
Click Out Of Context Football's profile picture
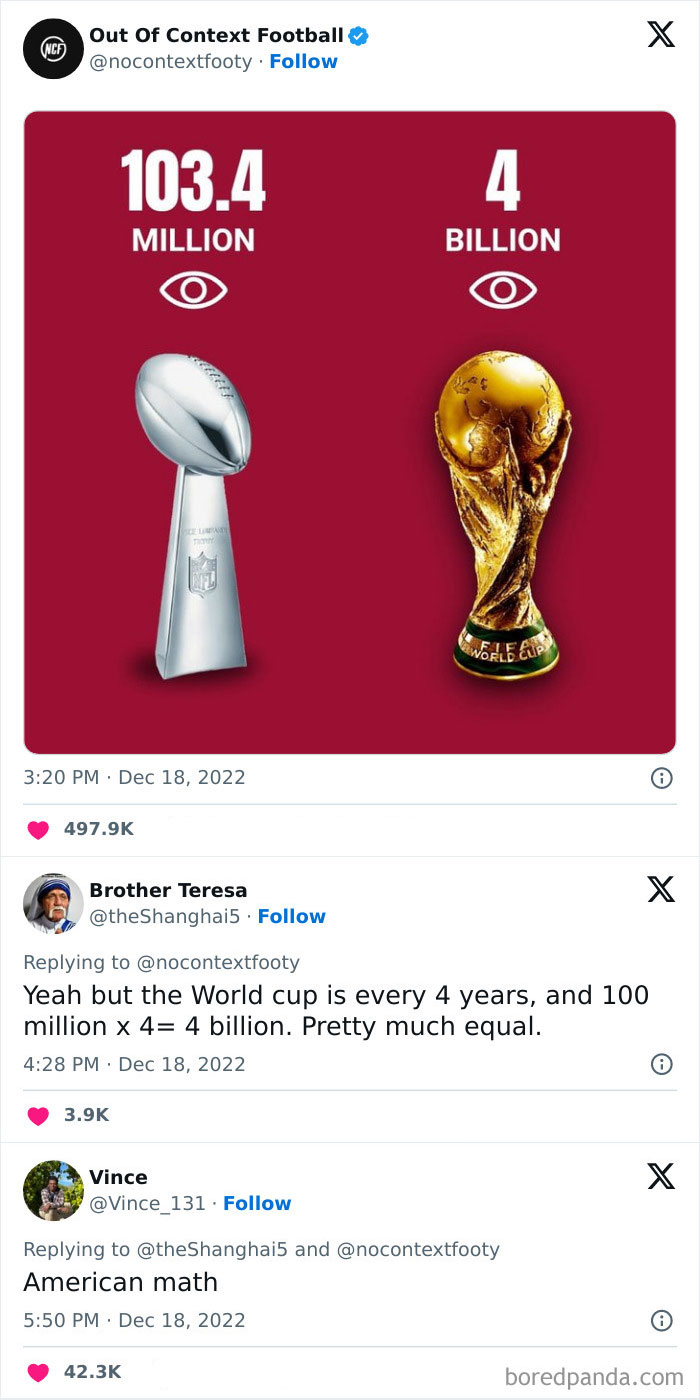(52, 48)
